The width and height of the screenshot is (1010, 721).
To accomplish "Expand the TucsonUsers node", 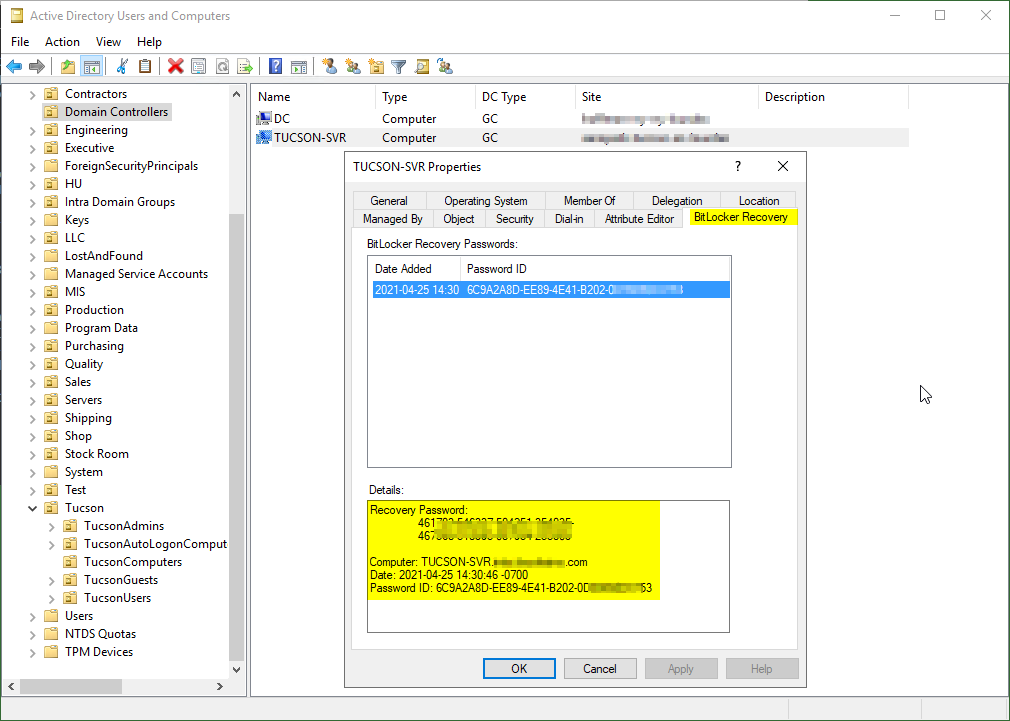I will click(52, 598).
